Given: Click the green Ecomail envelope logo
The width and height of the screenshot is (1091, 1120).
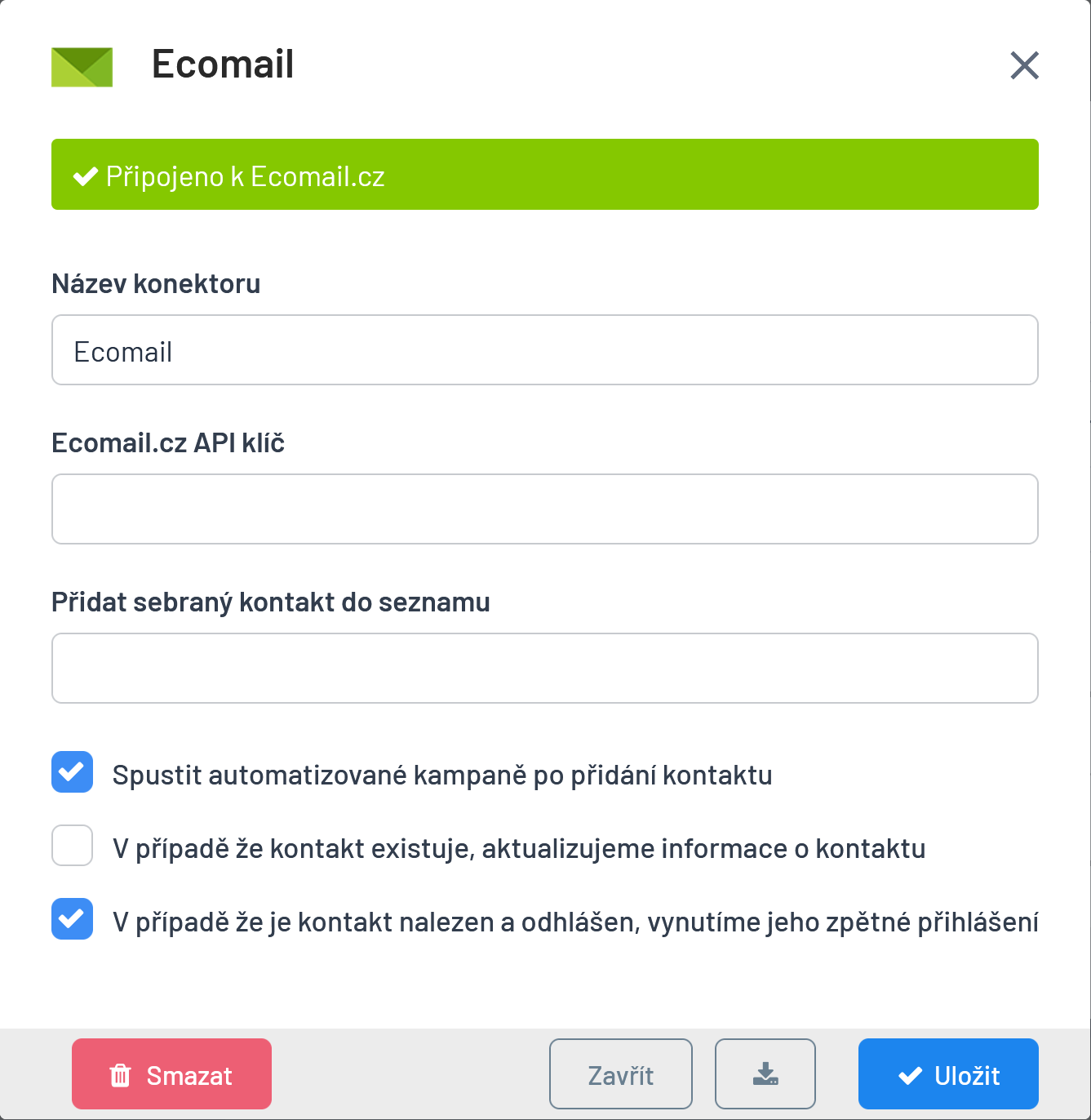Looking at the screenshot, I should (82, 67).
